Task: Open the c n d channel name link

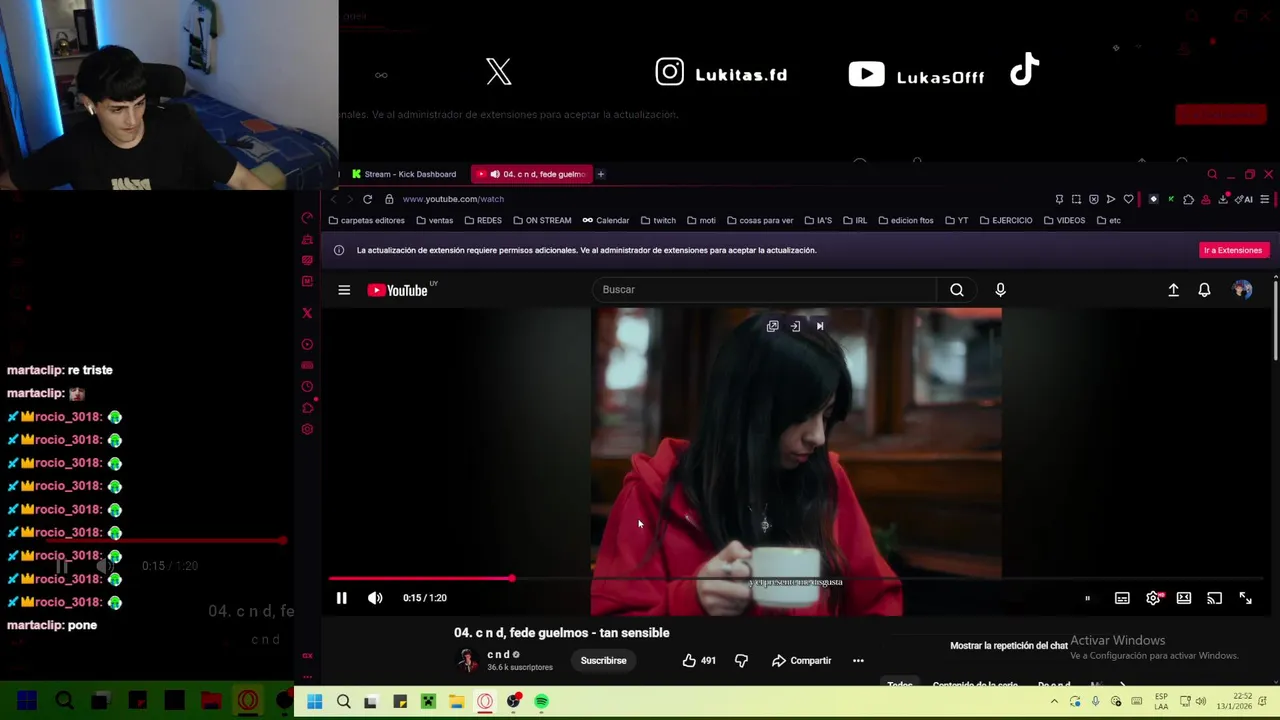Action: coord(498,654)
